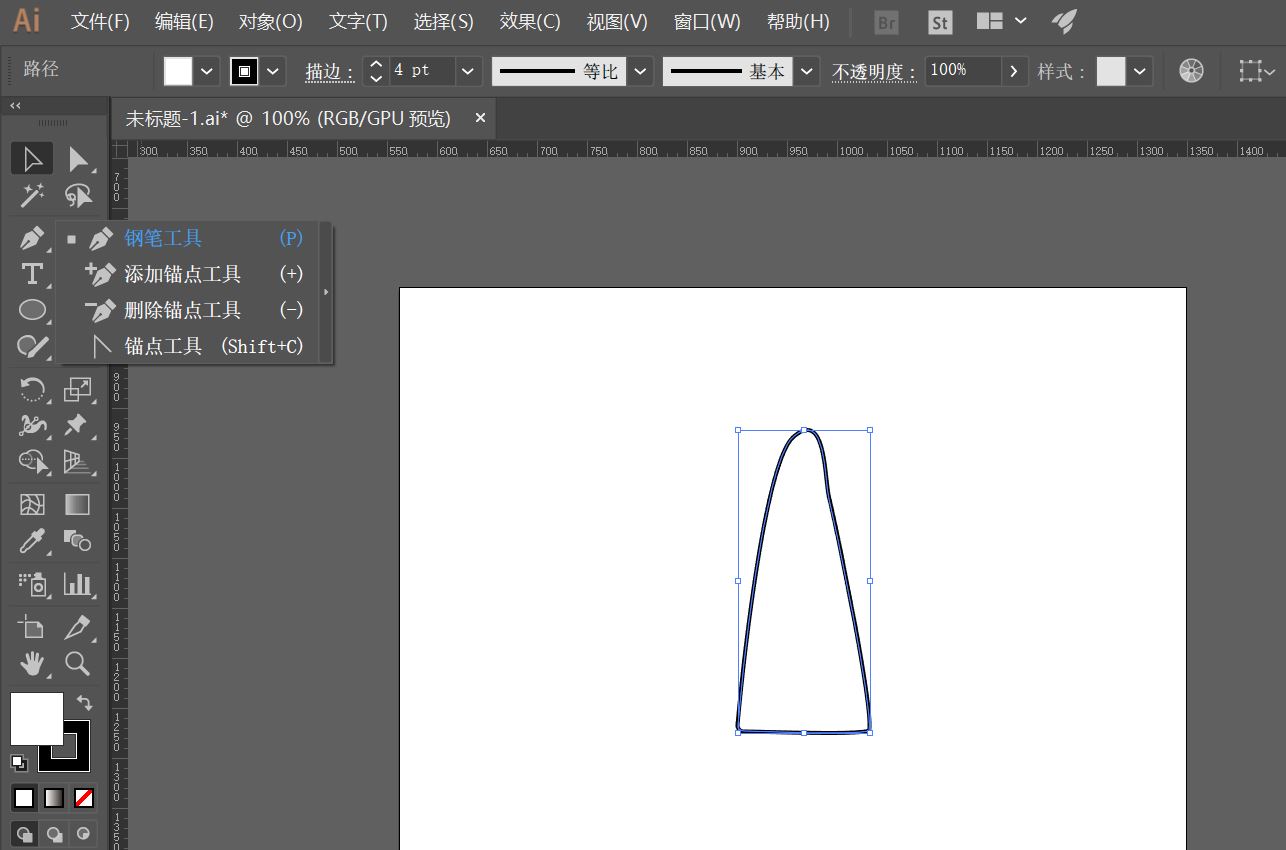Select the Type tool
The height and width of the screenshot is (850, 1286).
point(32,274)
